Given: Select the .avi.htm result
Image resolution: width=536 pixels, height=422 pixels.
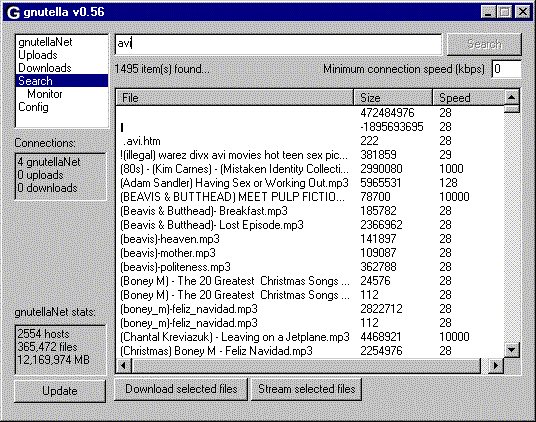Looking at the screenshot, I should (310, 141).
